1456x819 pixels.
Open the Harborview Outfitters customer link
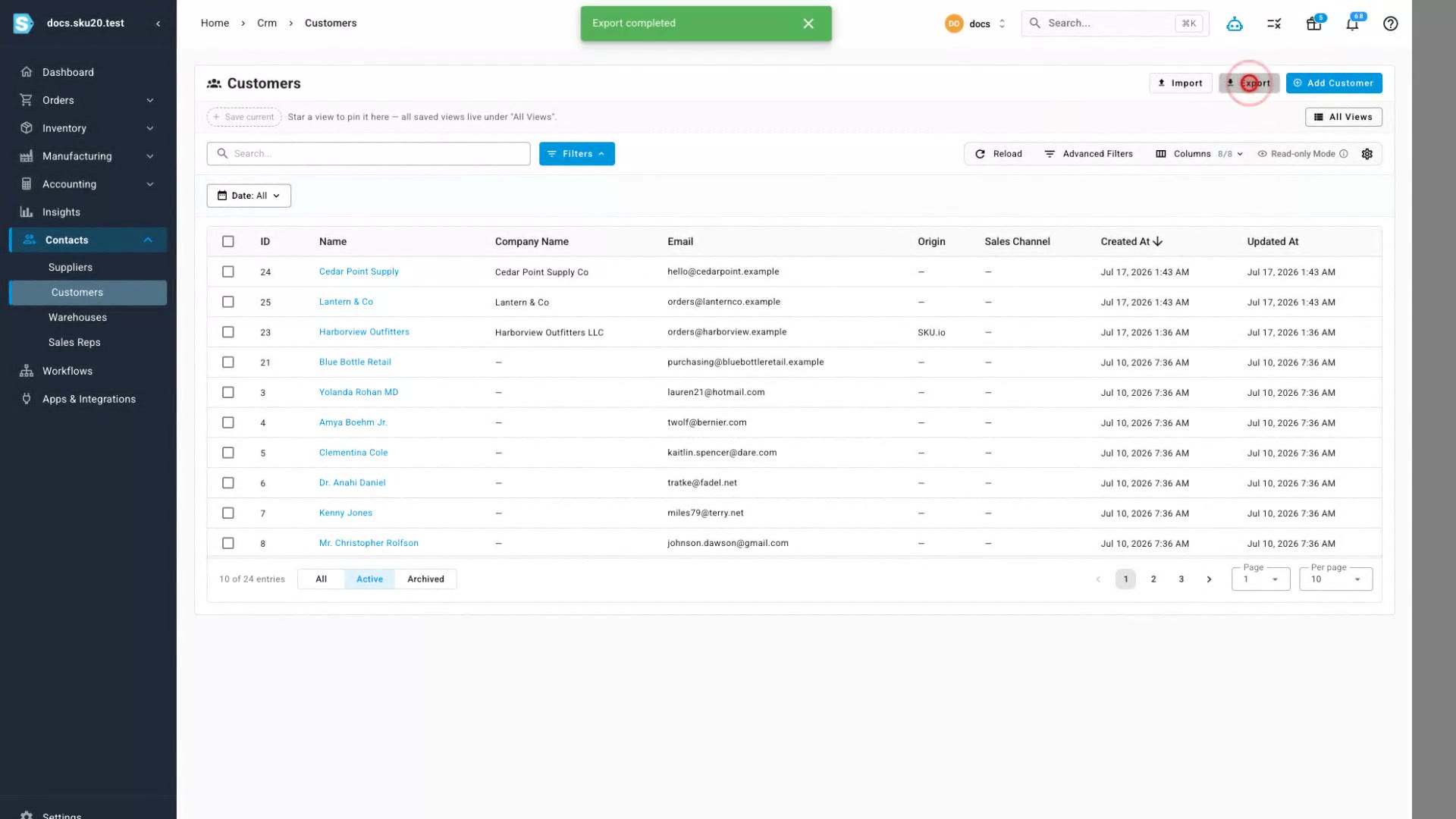364,332
